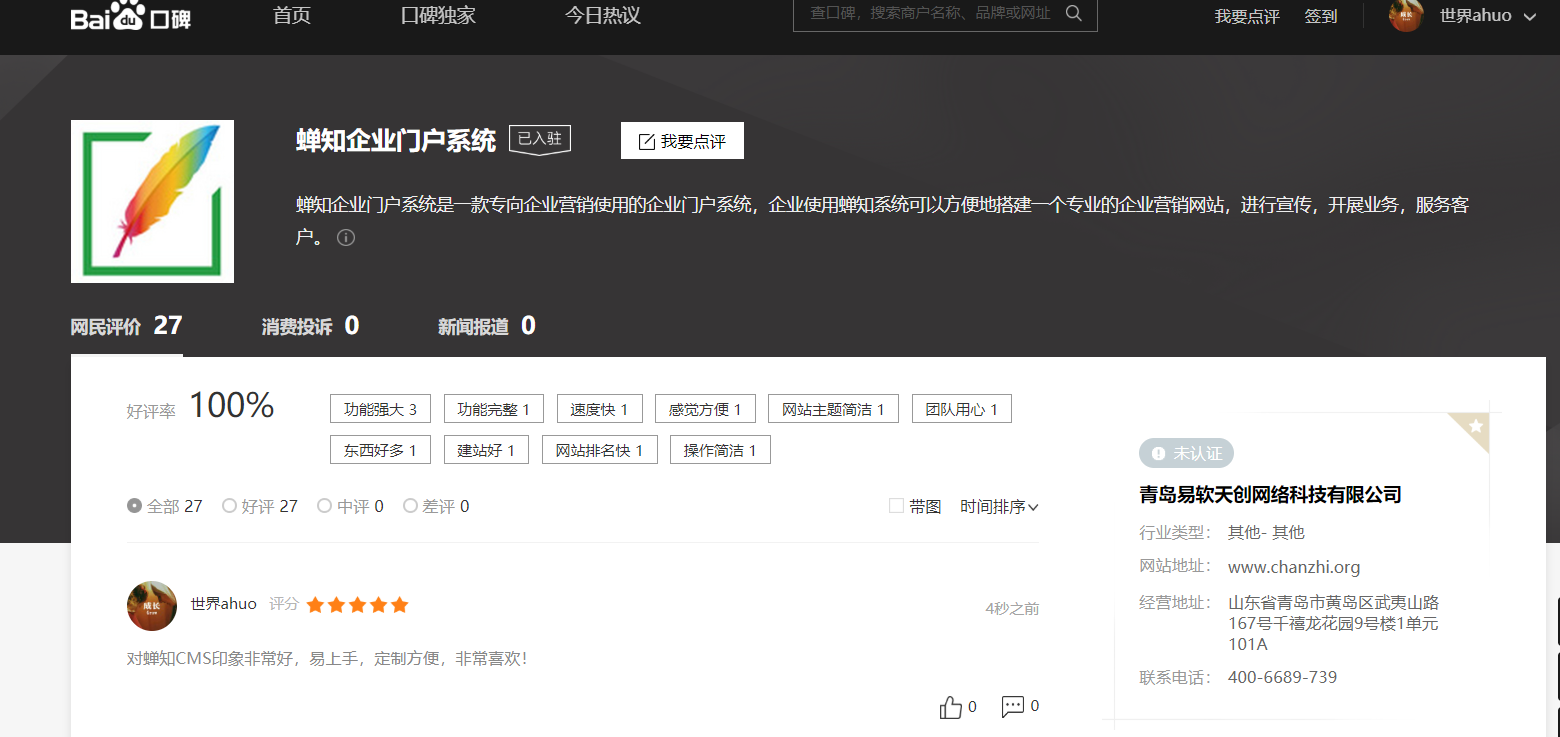Click the Baidu Koubei logo

[131, 16]
